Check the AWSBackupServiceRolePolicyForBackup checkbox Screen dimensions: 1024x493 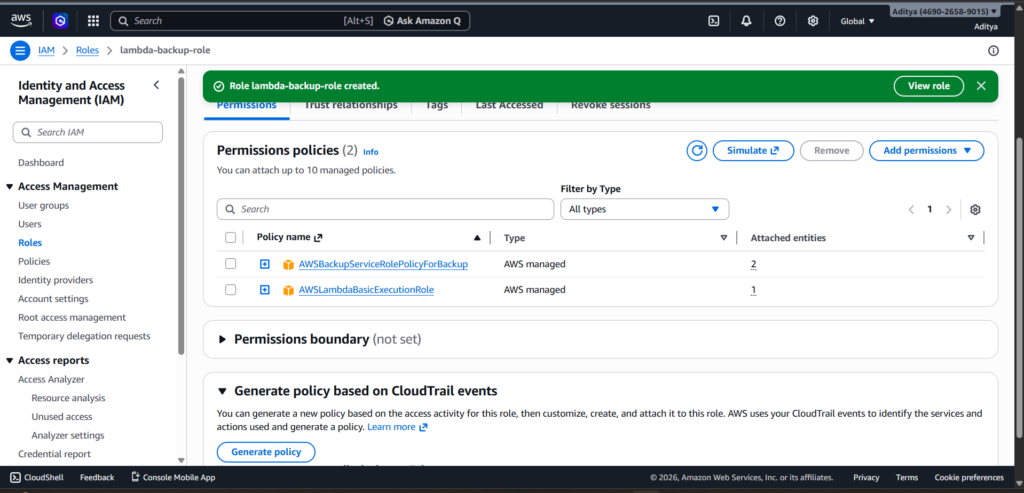231,264
